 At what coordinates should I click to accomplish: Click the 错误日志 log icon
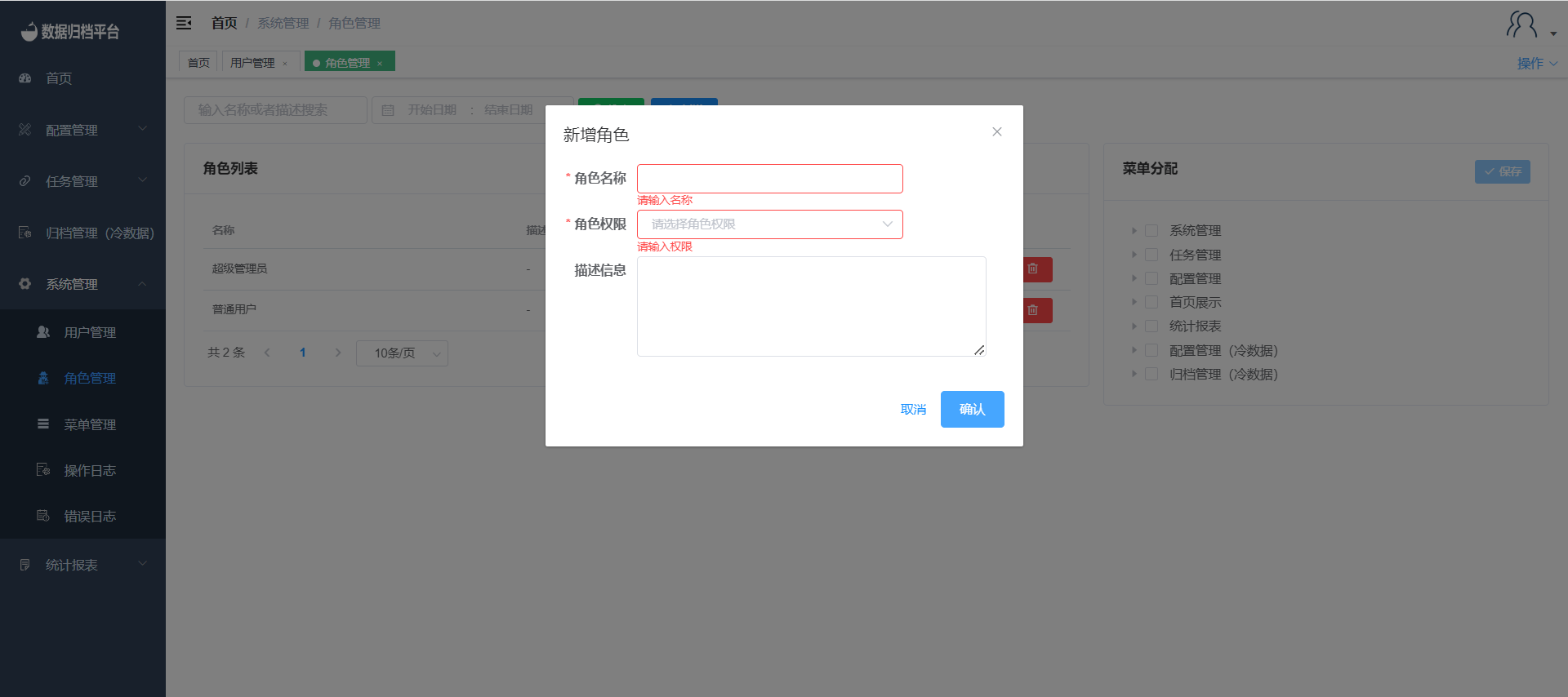coord(43,516)
